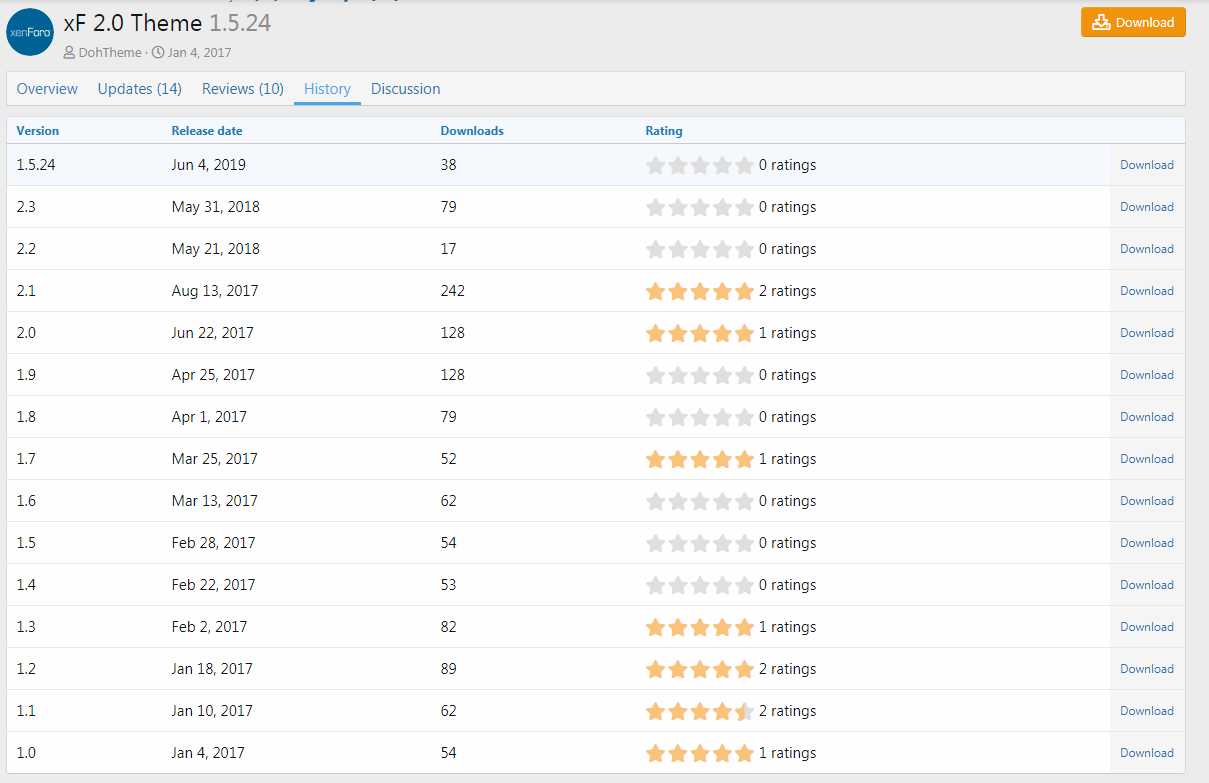Download version 1.9 from the list
Screen dimensions: 1209x783
click(x=1146, y=375)
